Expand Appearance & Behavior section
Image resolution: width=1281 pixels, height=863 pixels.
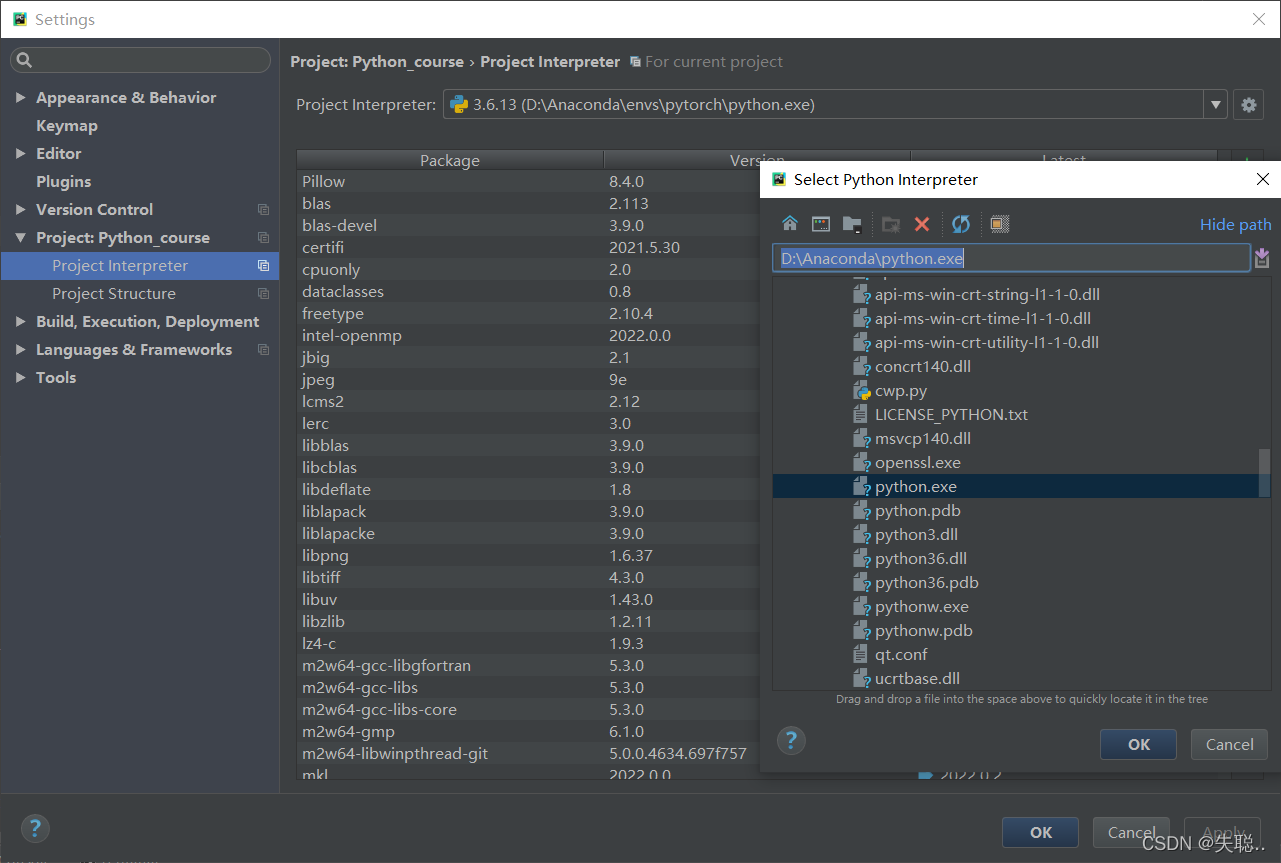tap(21, 97)
